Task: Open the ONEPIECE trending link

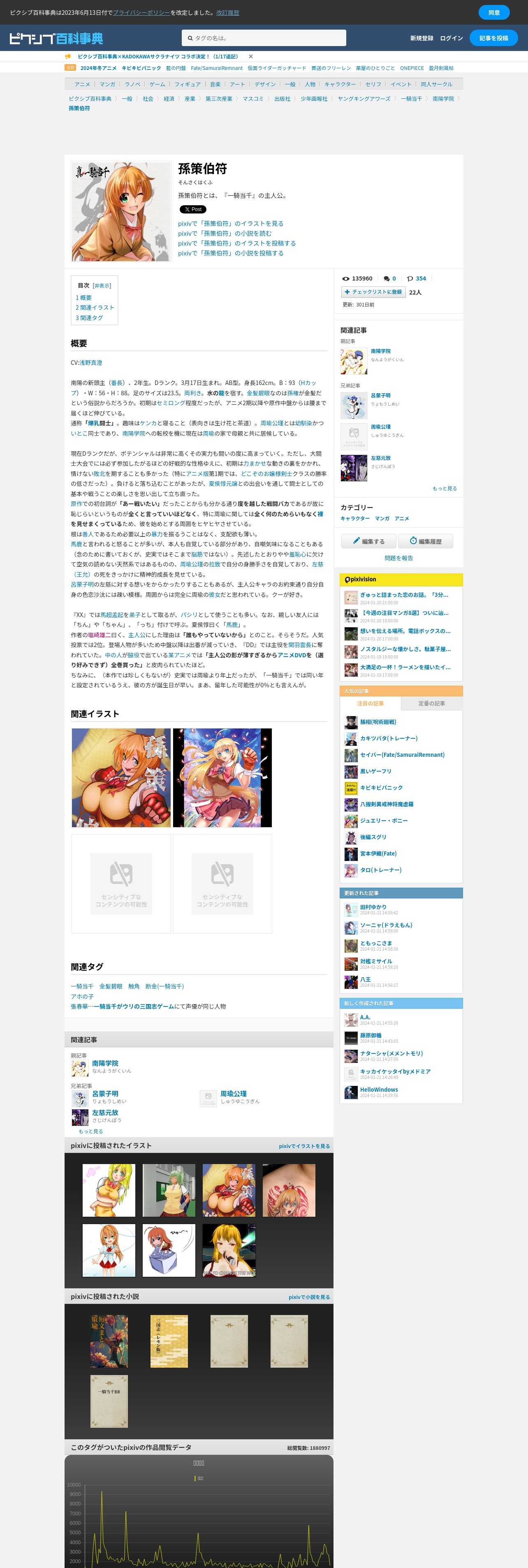Action: click(x=412, y=68)
